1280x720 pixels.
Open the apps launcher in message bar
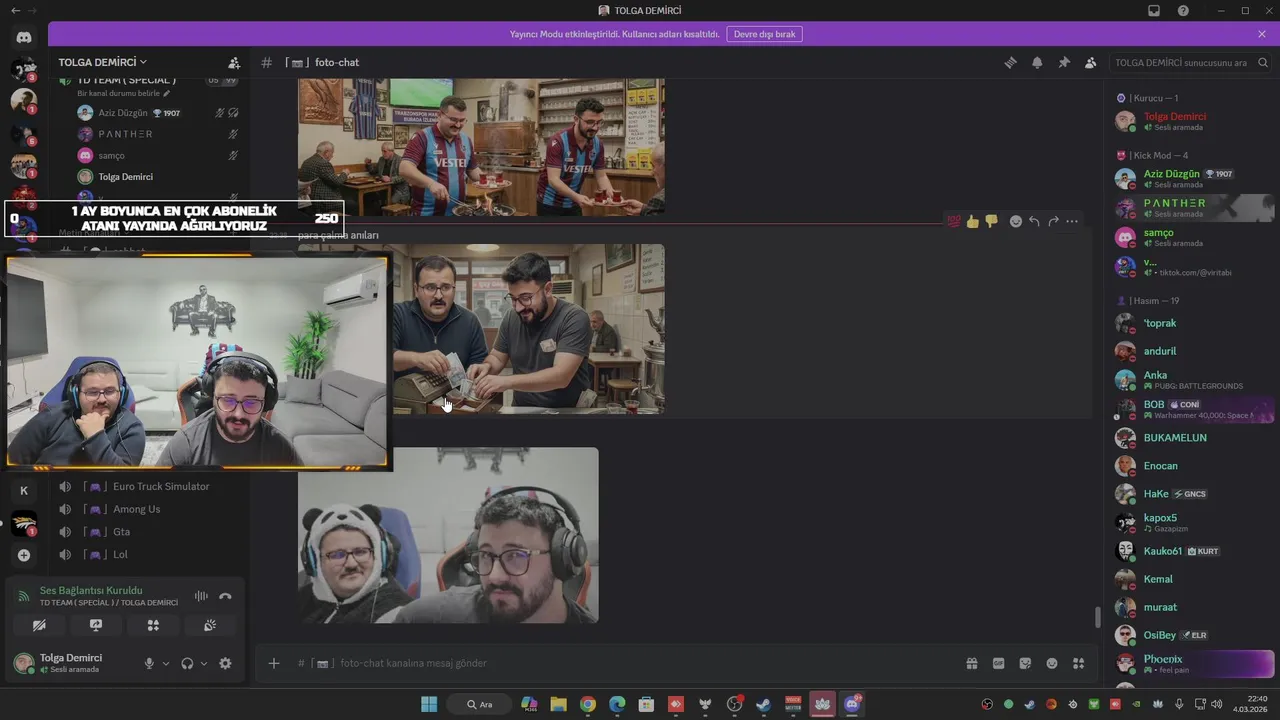tap(1078, 663)
